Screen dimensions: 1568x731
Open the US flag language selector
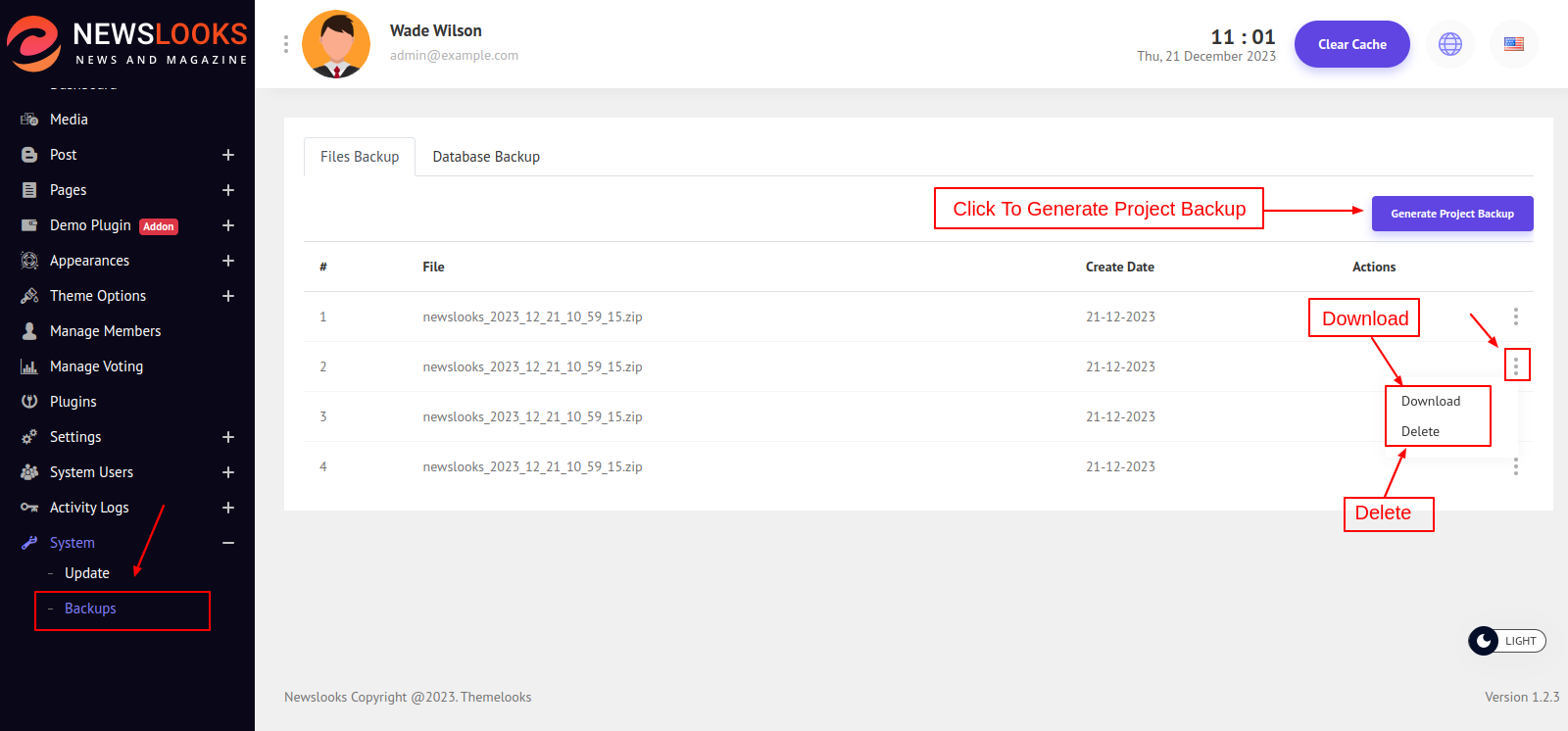pyautogui.click(x=1513, y=44)
